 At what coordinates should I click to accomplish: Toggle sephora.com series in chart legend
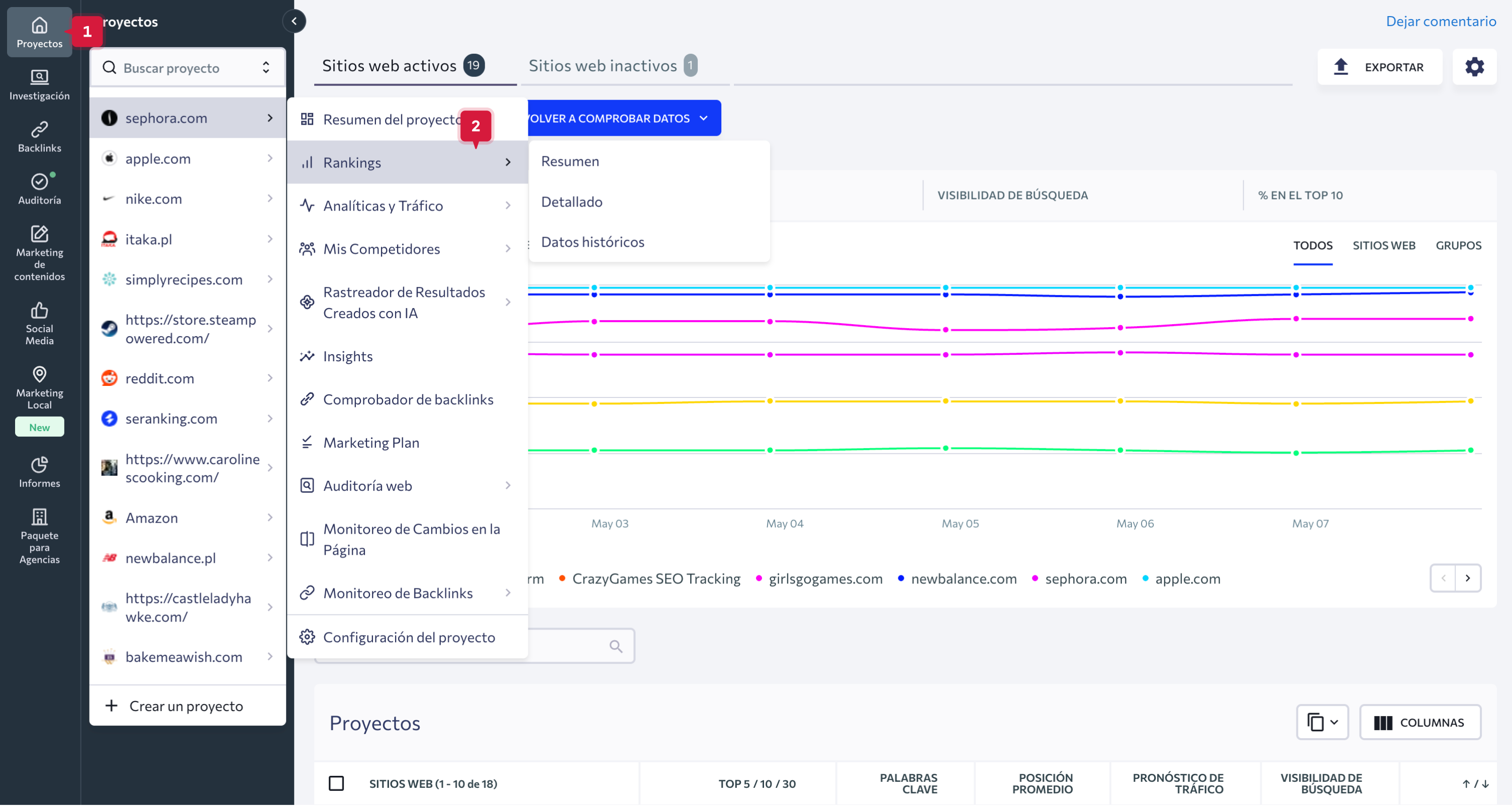tap(1079, 579)
